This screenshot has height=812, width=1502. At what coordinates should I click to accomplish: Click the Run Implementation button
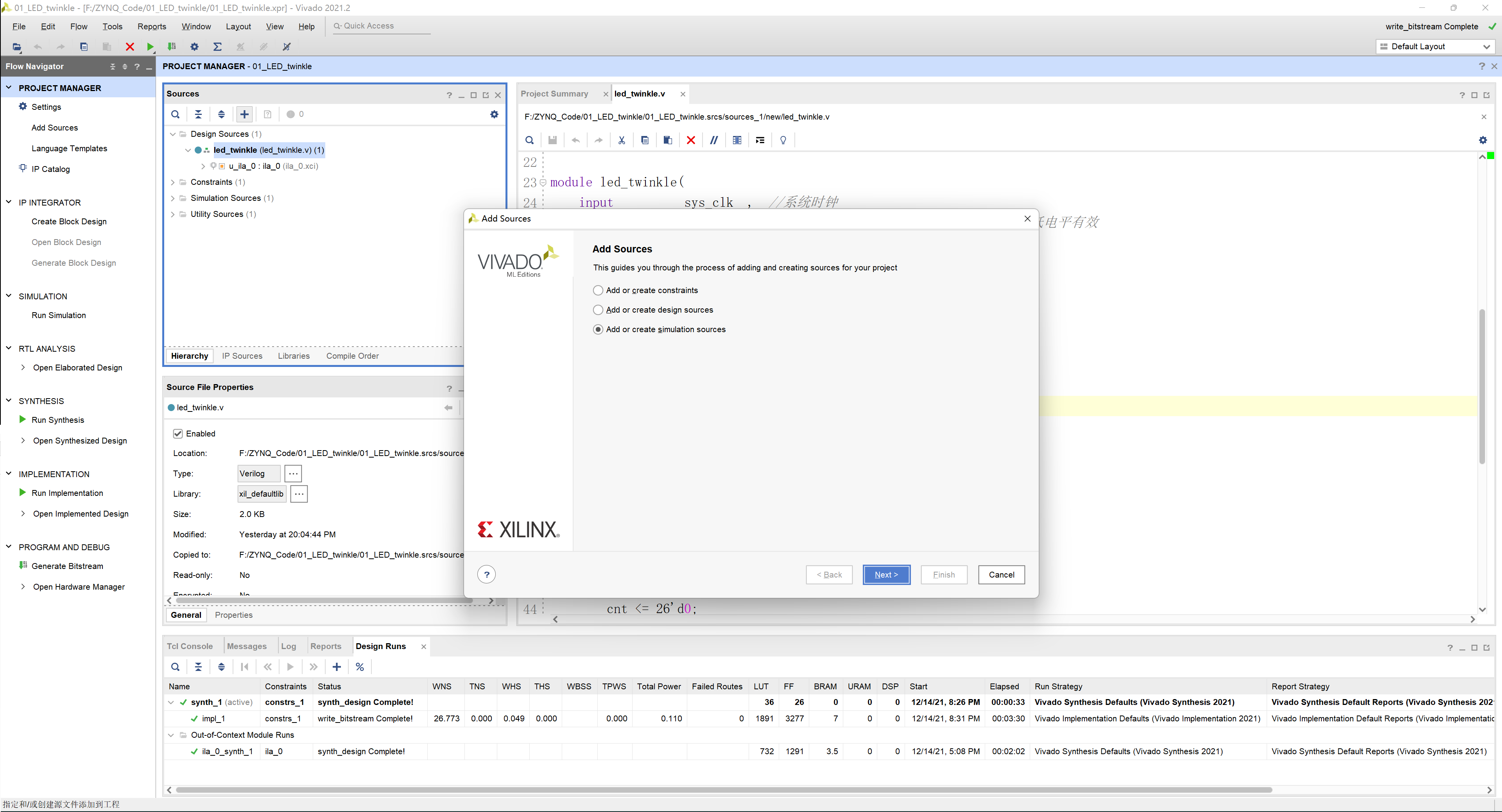[67, 492]
